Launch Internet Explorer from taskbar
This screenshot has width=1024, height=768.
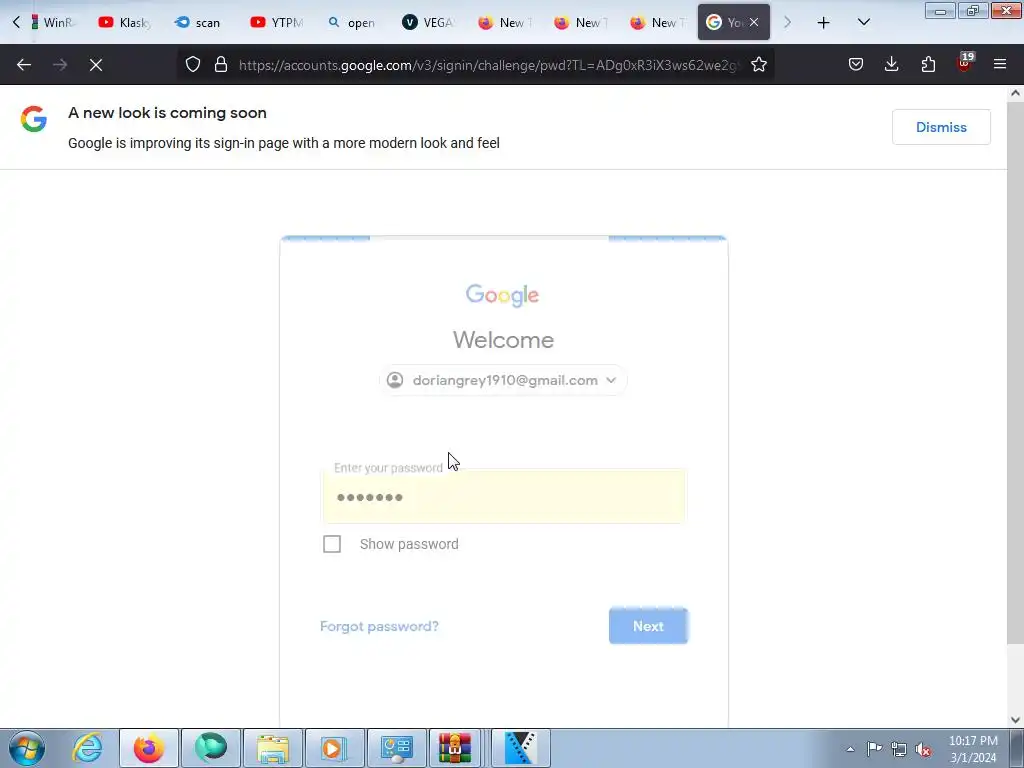[x=88, y=748]
